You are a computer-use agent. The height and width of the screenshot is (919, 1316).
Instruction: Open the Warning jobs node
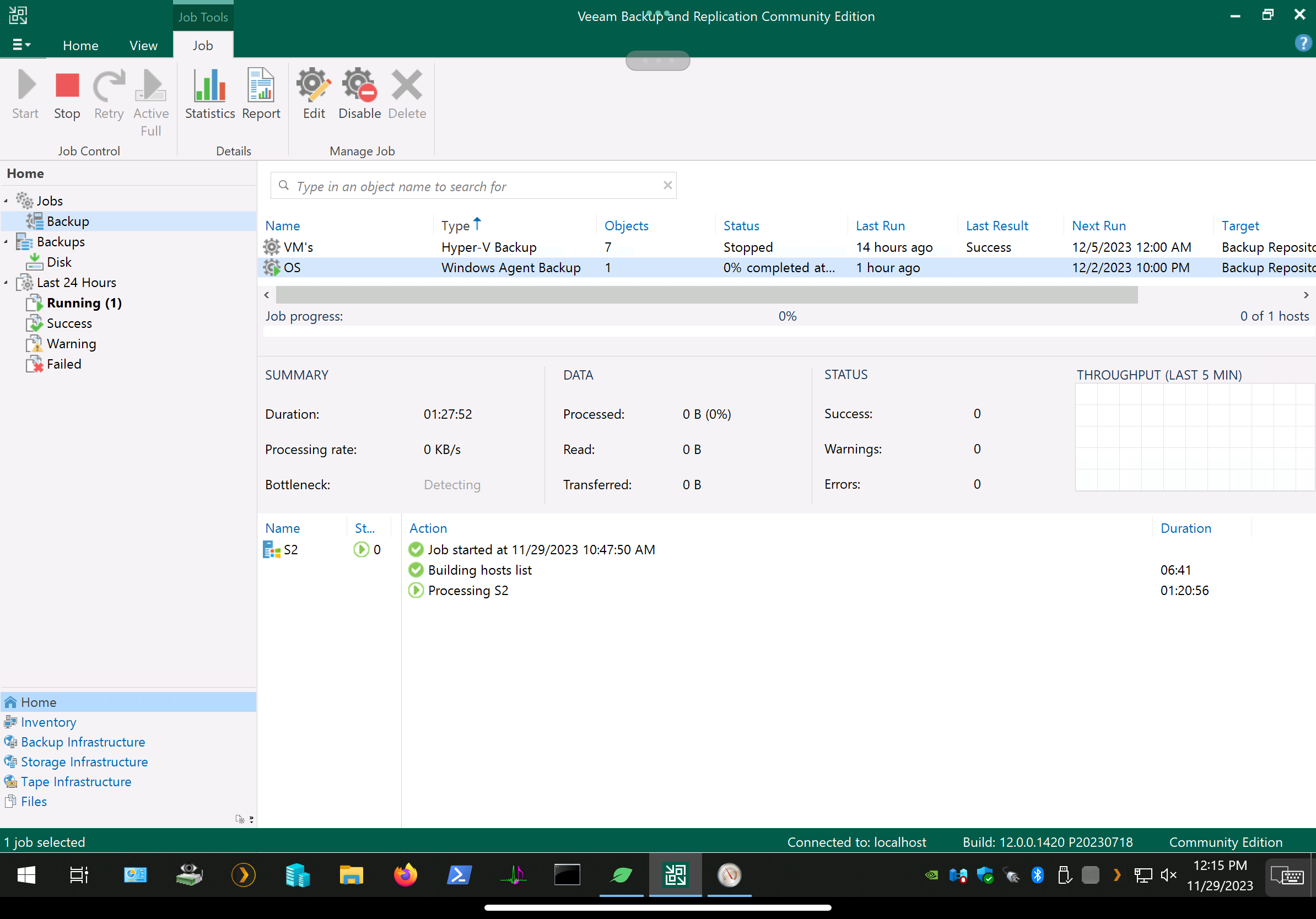click(x=71, y=344)
